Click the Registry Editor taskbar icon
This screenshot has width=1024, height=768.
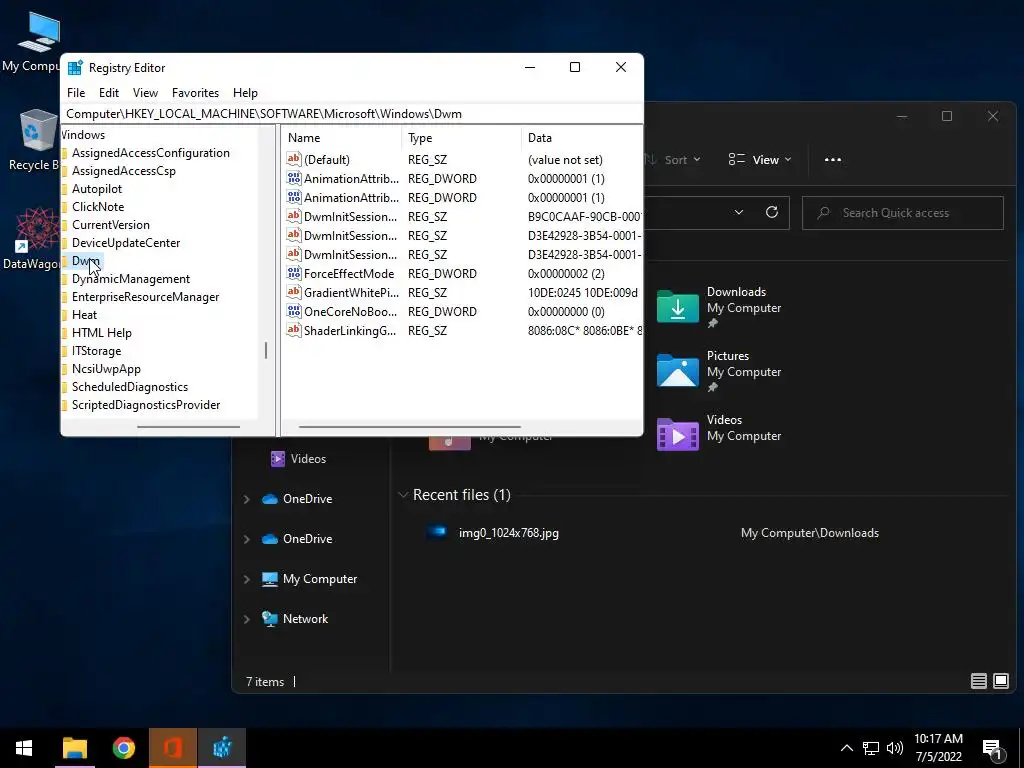point(222,748)
